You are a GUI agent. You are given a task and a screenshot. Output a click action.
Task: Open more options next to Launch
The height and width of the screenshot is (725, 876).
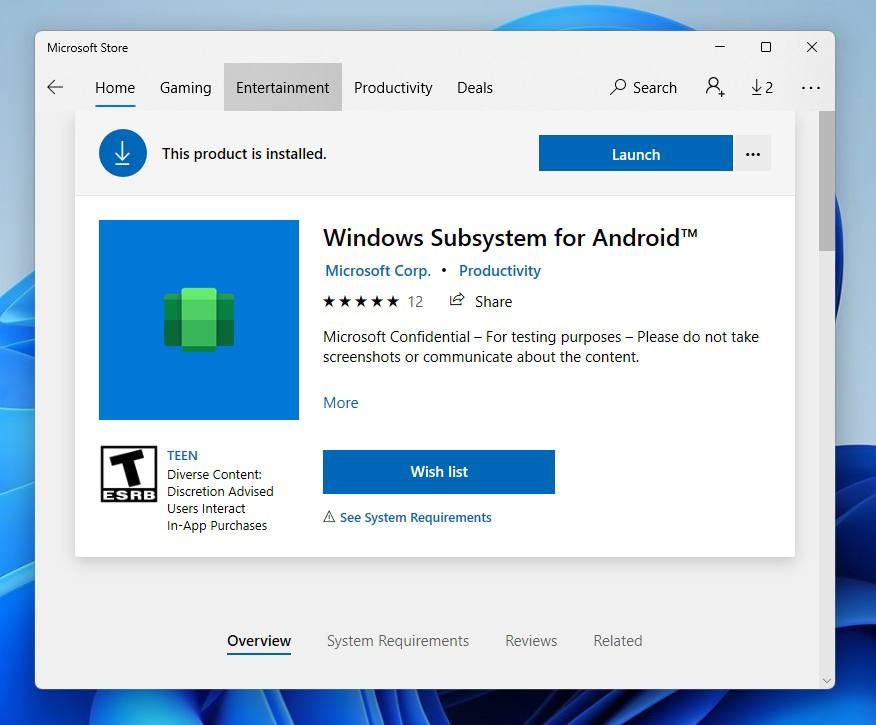(x=753, y=153)
